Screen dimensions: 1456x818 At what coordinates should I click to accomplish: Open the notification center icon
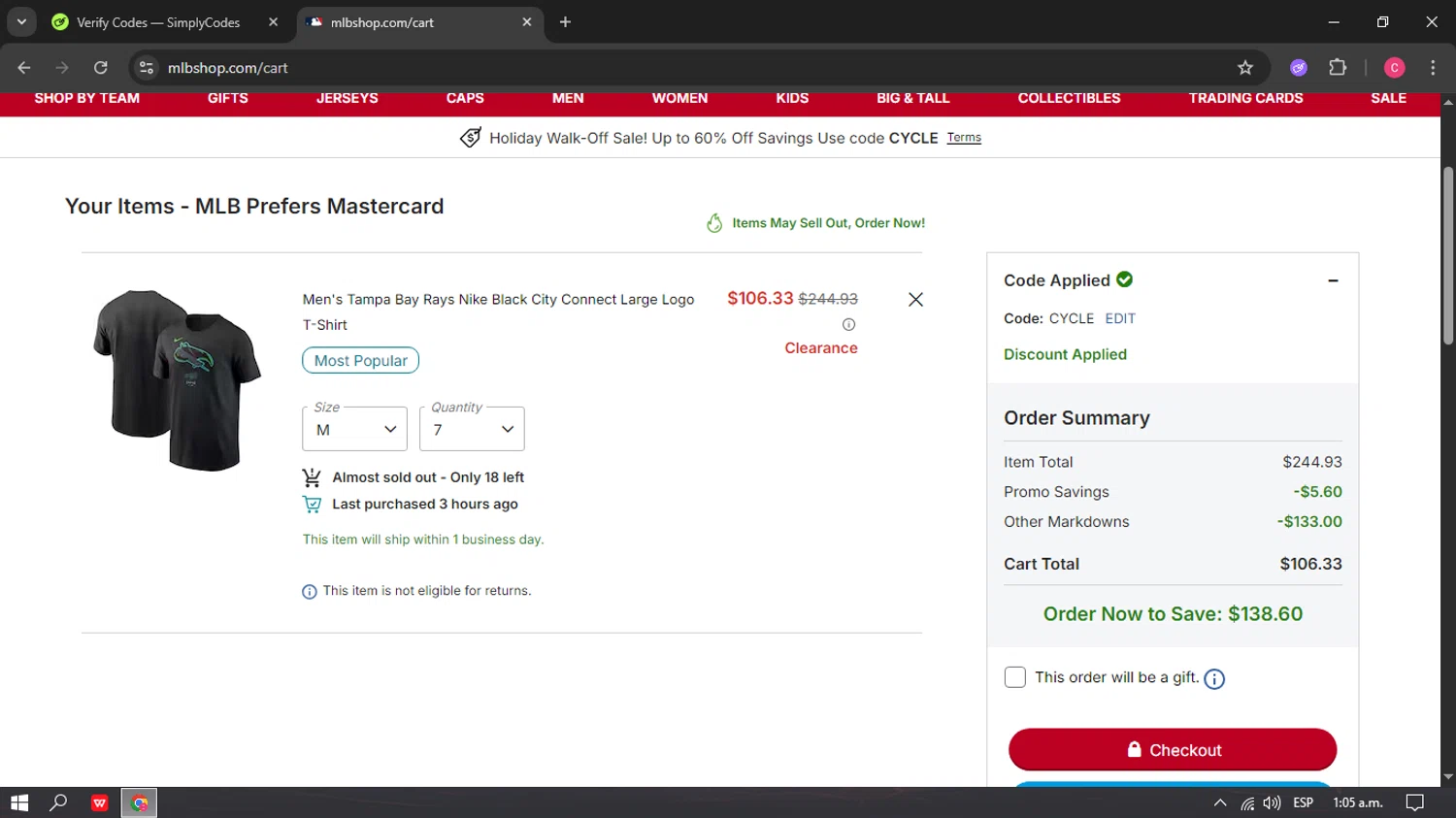[1415, 802]
